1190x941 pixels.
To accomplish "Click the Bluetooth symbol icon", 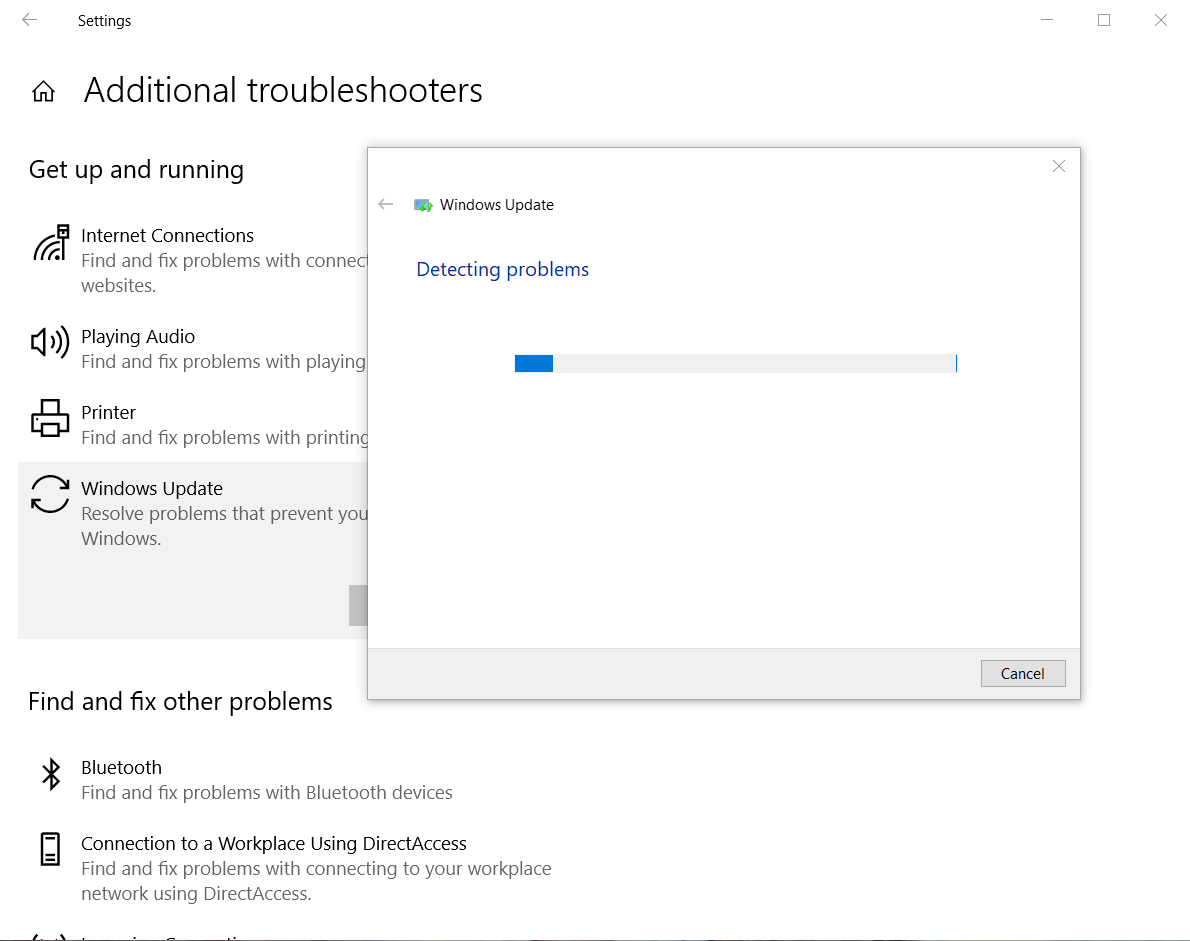I will click(51, 774).
